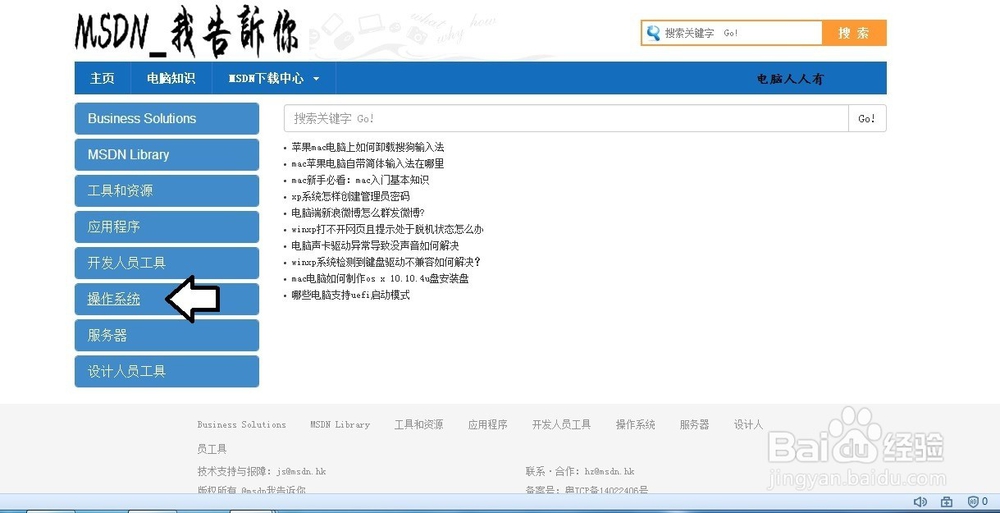Open article winxp打不开网页且提示处于脱机状态怎么办
This screenshot has width=1000, height=513.
387,230
